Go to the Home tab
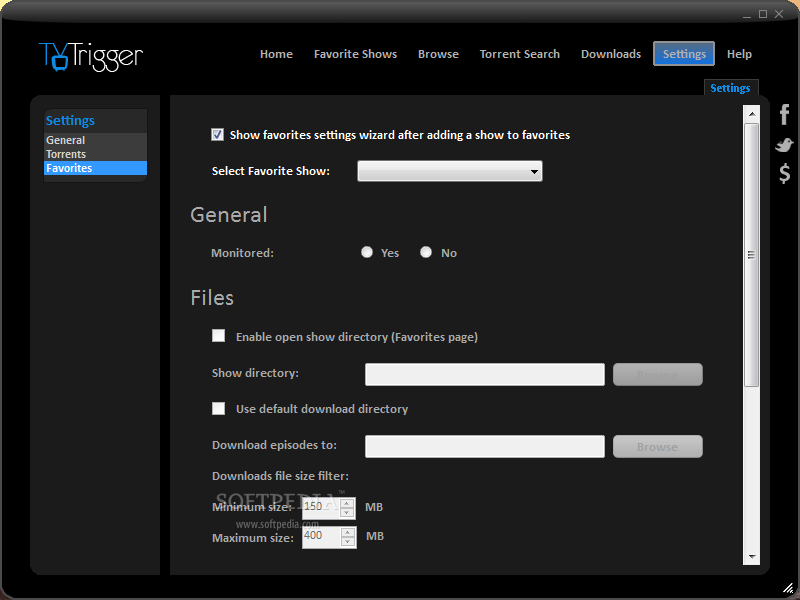This screenshot has width=800, height=600. (276, 54)
